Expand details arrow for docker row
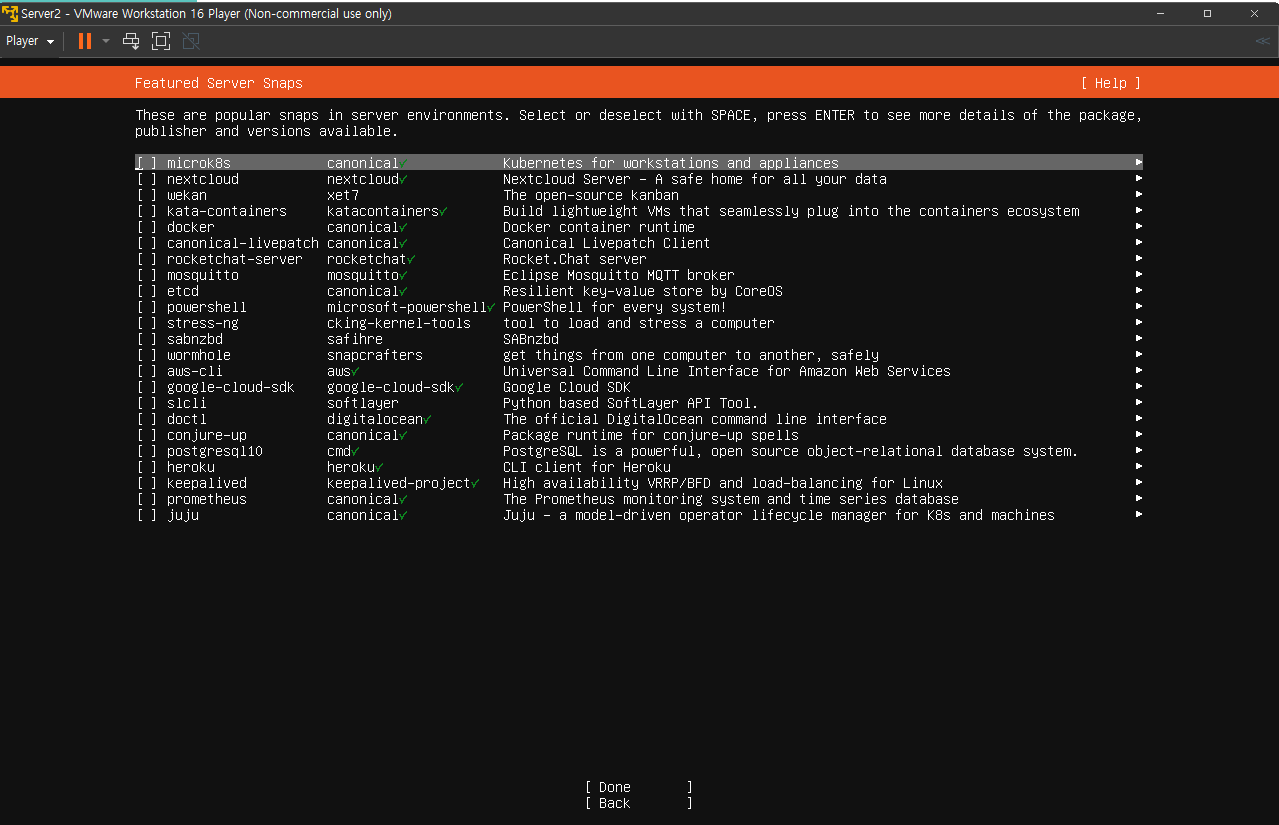This screenshot has width=1279, height=825. (1138, 227)
